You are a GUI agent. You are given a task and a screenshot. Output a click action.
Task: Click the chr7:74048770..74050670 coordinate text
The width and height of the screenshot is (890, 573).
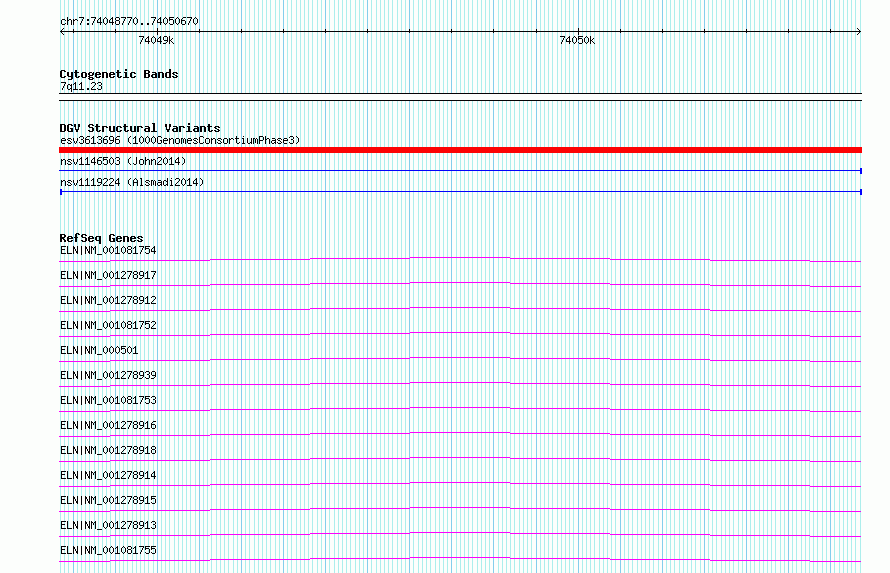point(129,21)
